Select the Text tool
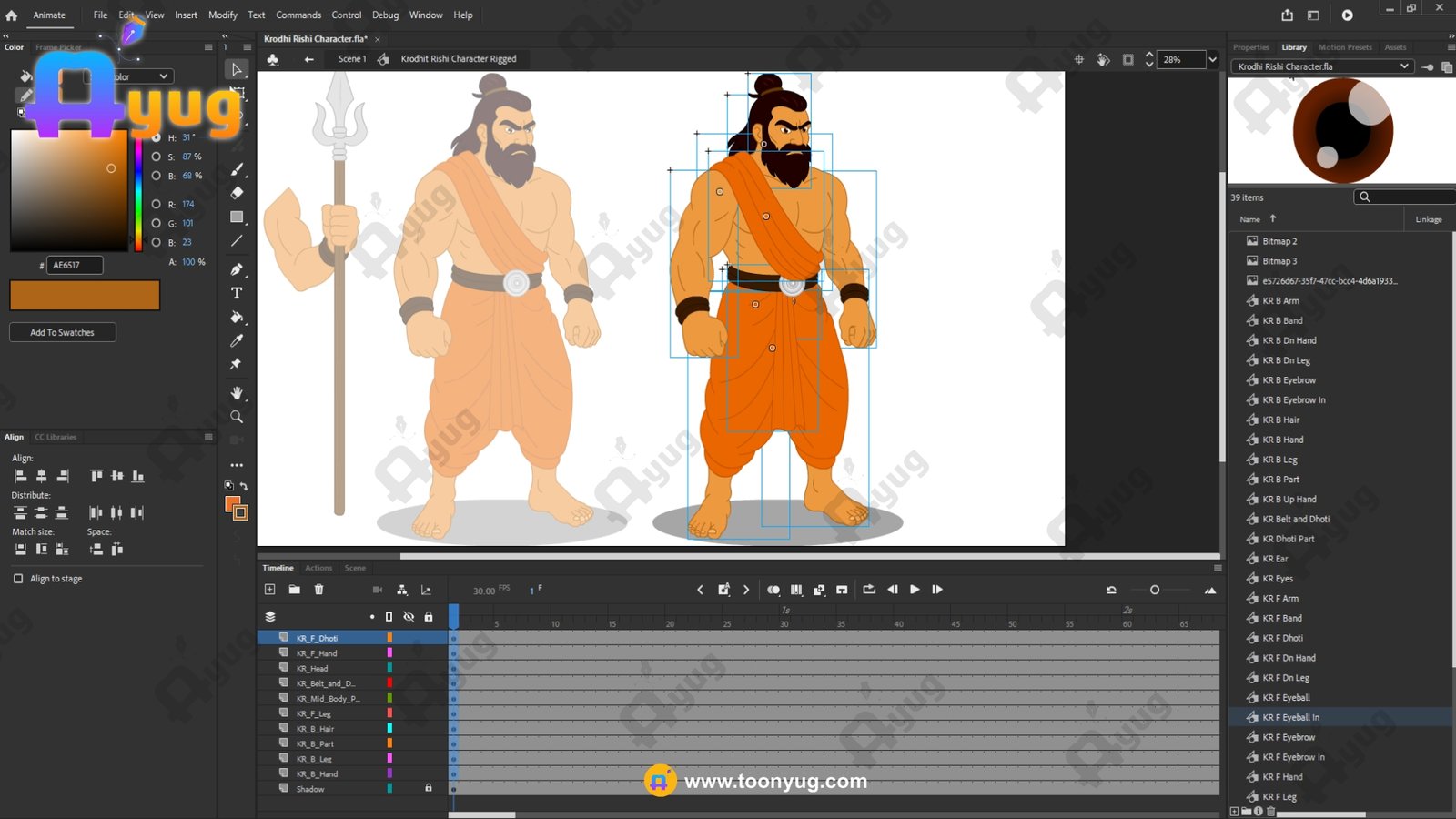1456x819 pixels. click(237, 293)
